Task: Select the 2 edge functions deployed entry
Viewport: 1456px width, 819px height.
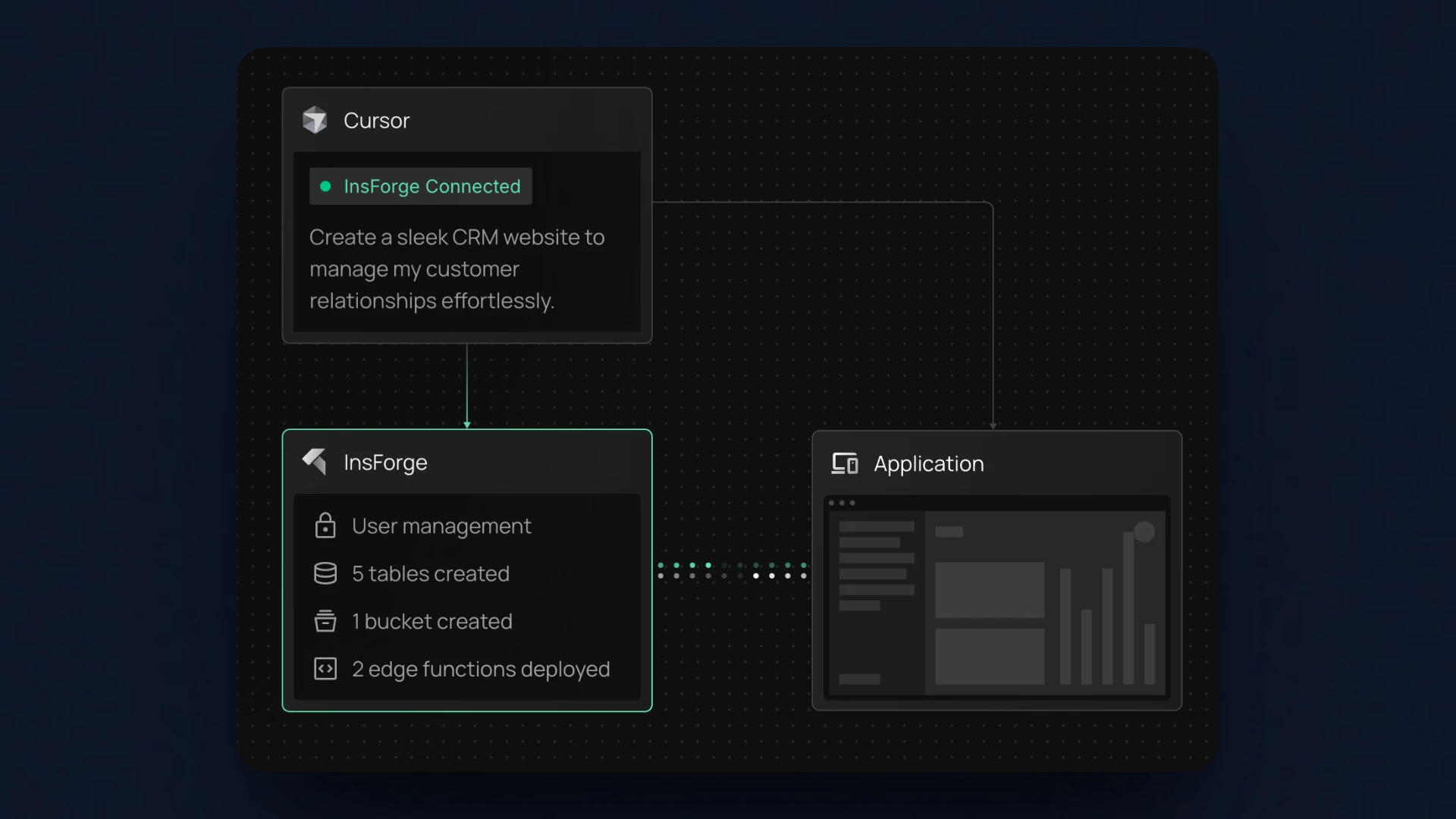Action: 481,669
